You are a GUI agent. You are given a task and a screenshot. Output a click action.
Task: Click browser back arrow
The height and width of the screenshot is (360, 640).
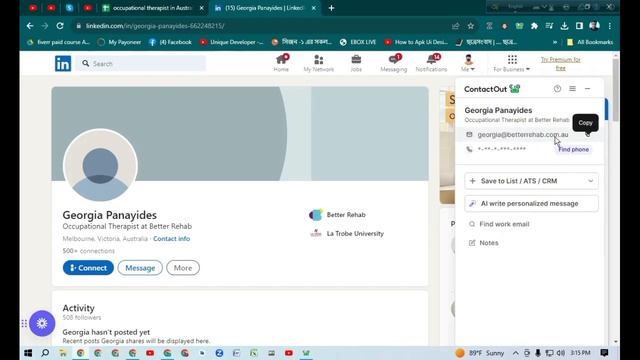pos(30,26)
